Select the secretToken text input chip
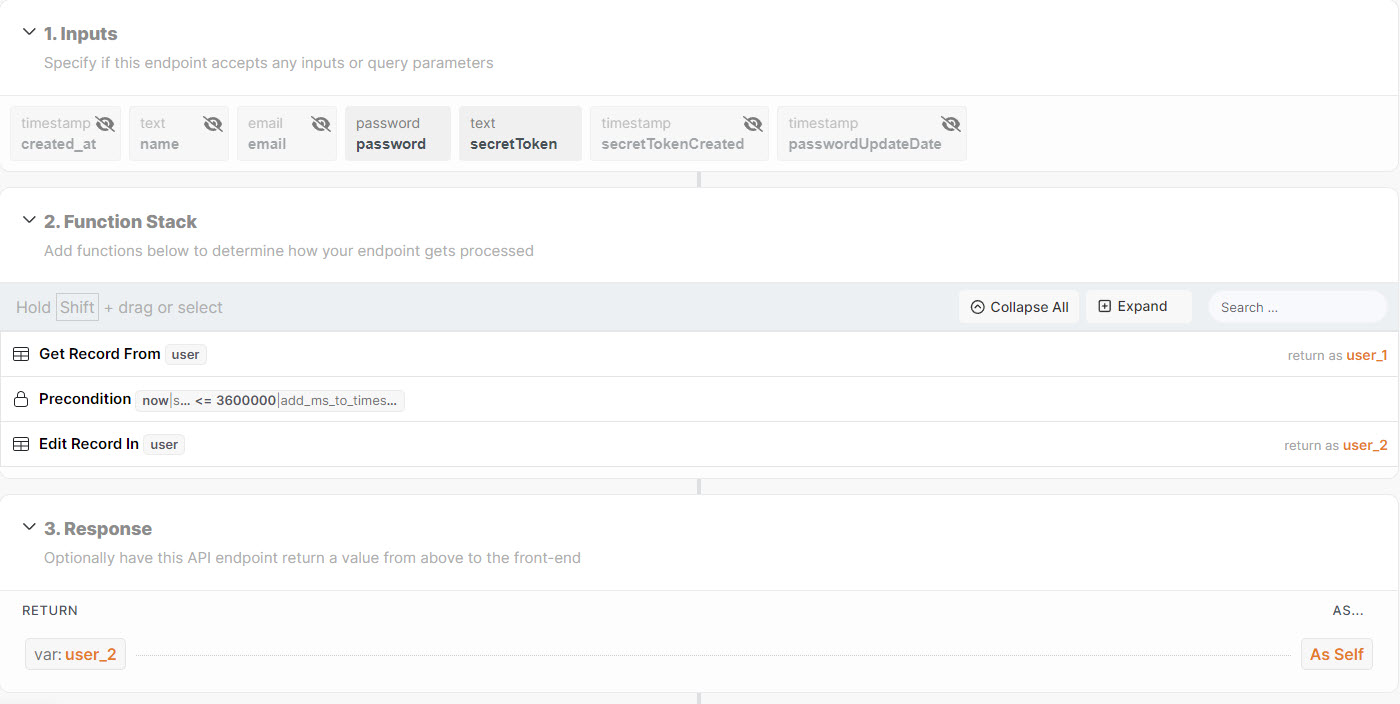This screenshot has height=704, width=1400. (519, 134)
